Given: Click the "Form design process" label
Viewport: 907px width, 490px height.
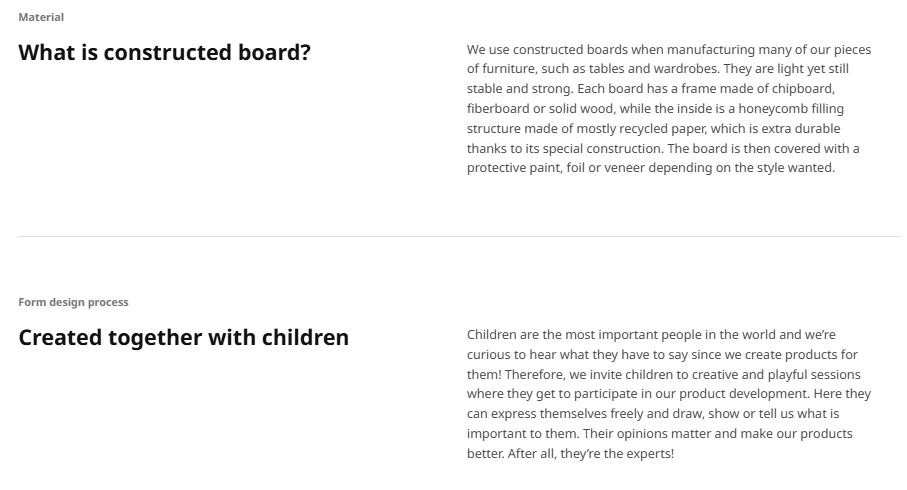Looking at the screenshot, I should 73,302.
